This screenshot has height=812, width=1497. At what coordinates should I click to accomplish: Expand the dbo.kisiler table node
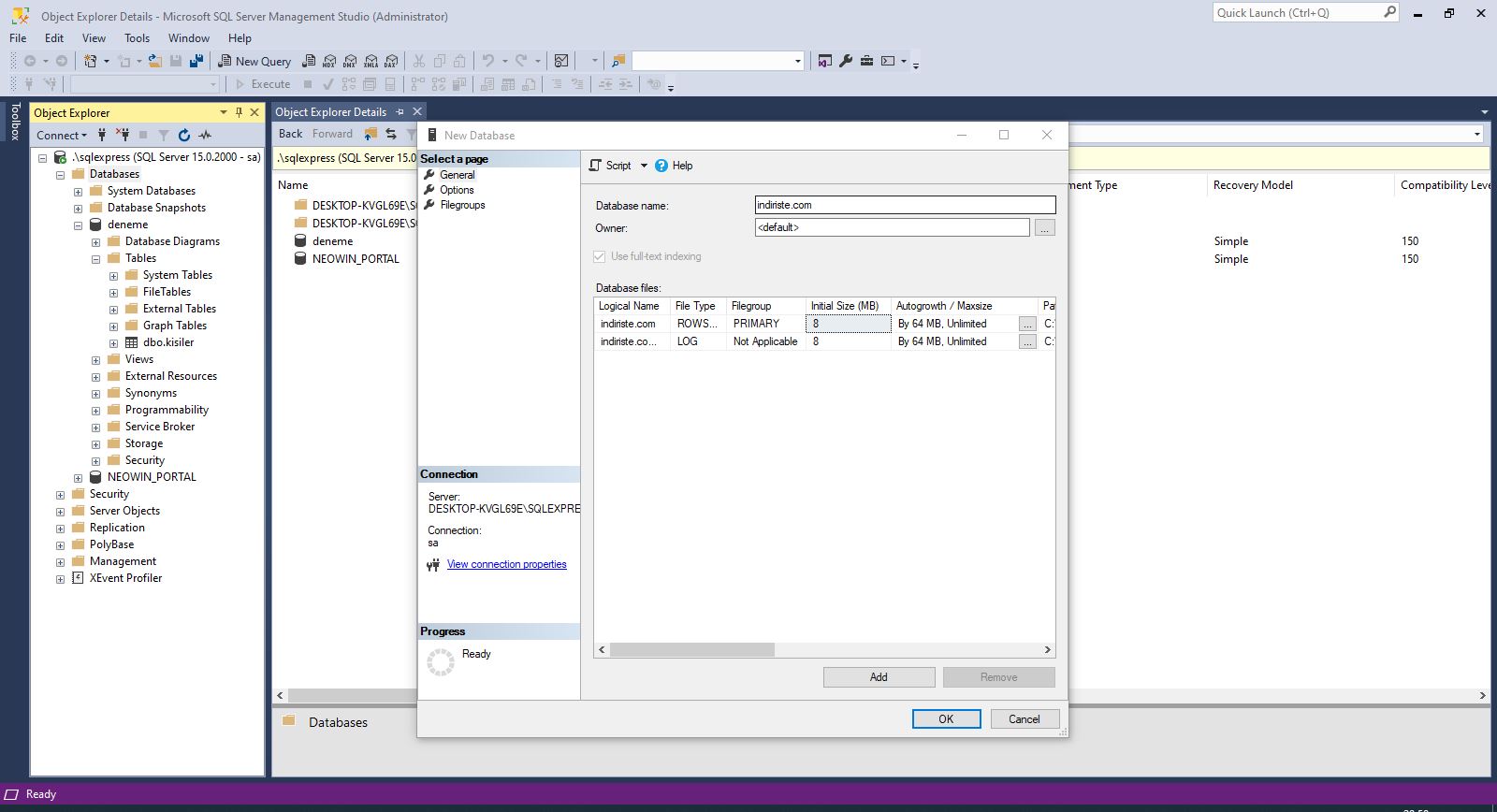click(113, 343)
